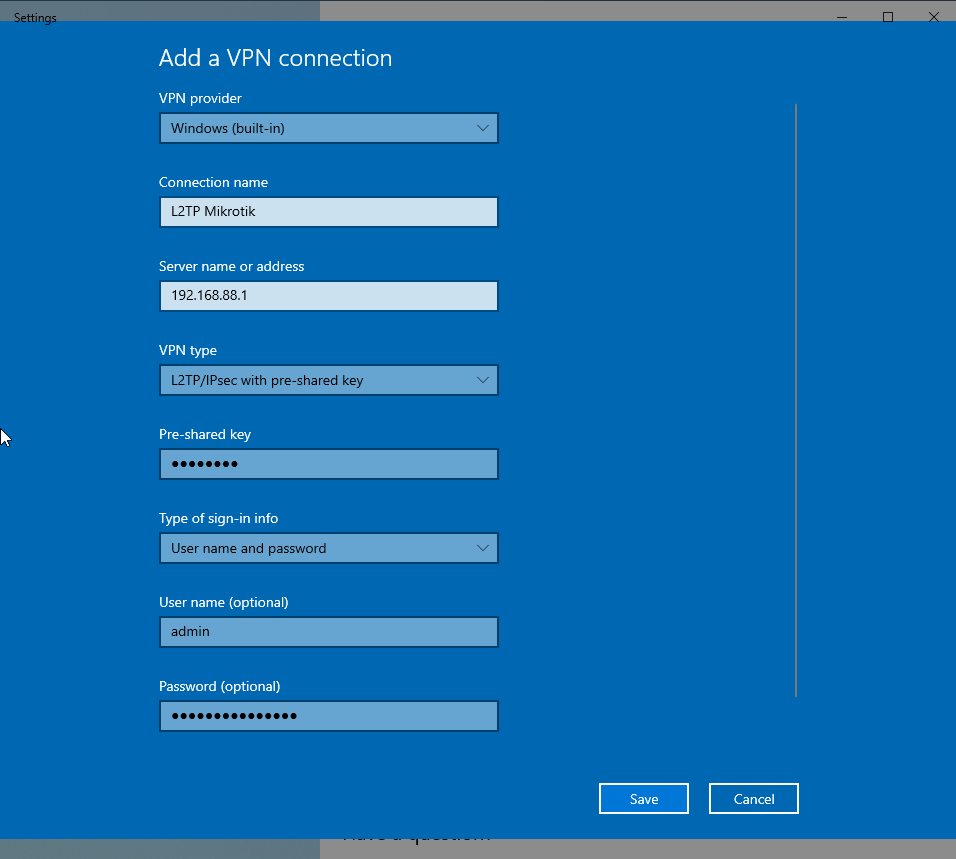Open the Type of sign-in info dropdown
Screen dimensions: 956x859
coord(328,548)
